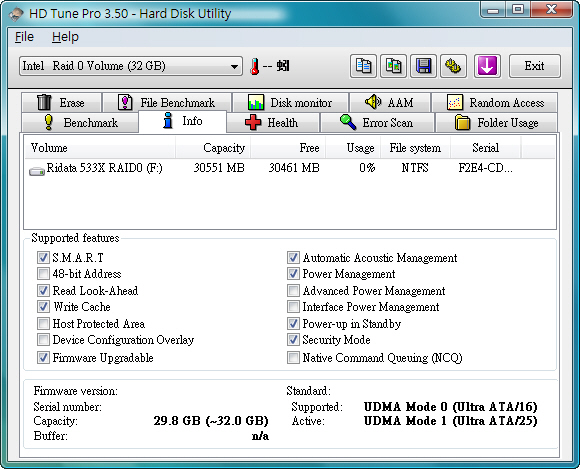Toggle the Host Protected Area checkbox
580x469 pixels.
point(43,324)
